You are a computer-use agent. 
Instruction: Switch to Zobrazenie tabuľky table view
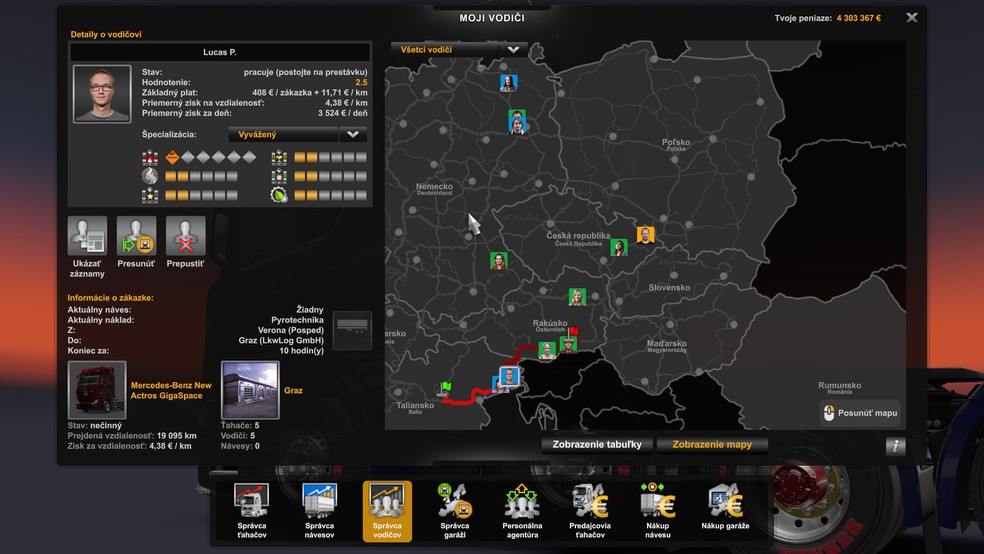pyautogui.click(x=597, y=444)
